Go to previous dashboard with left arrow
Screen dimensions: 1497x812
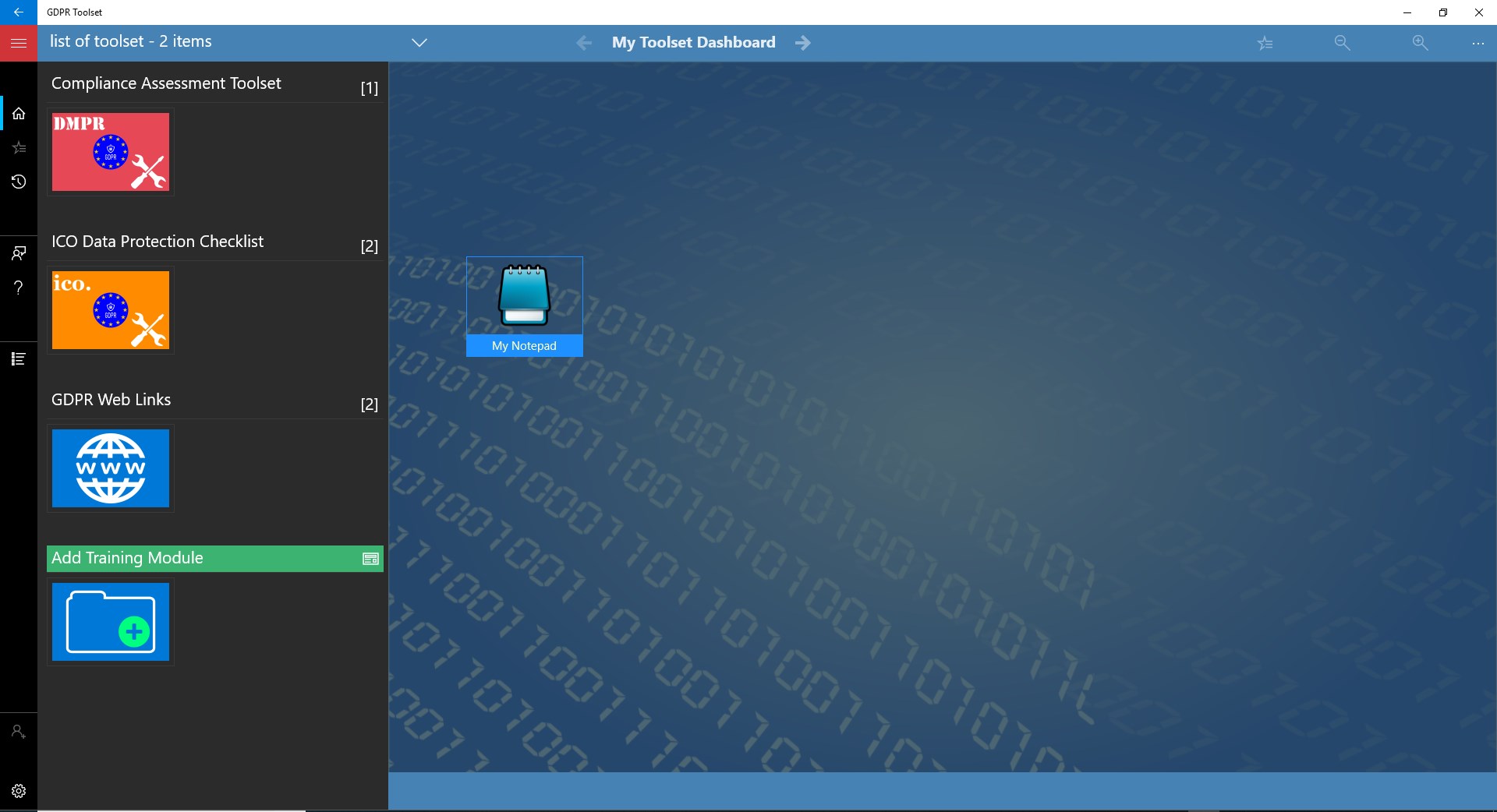click(584, 43)
